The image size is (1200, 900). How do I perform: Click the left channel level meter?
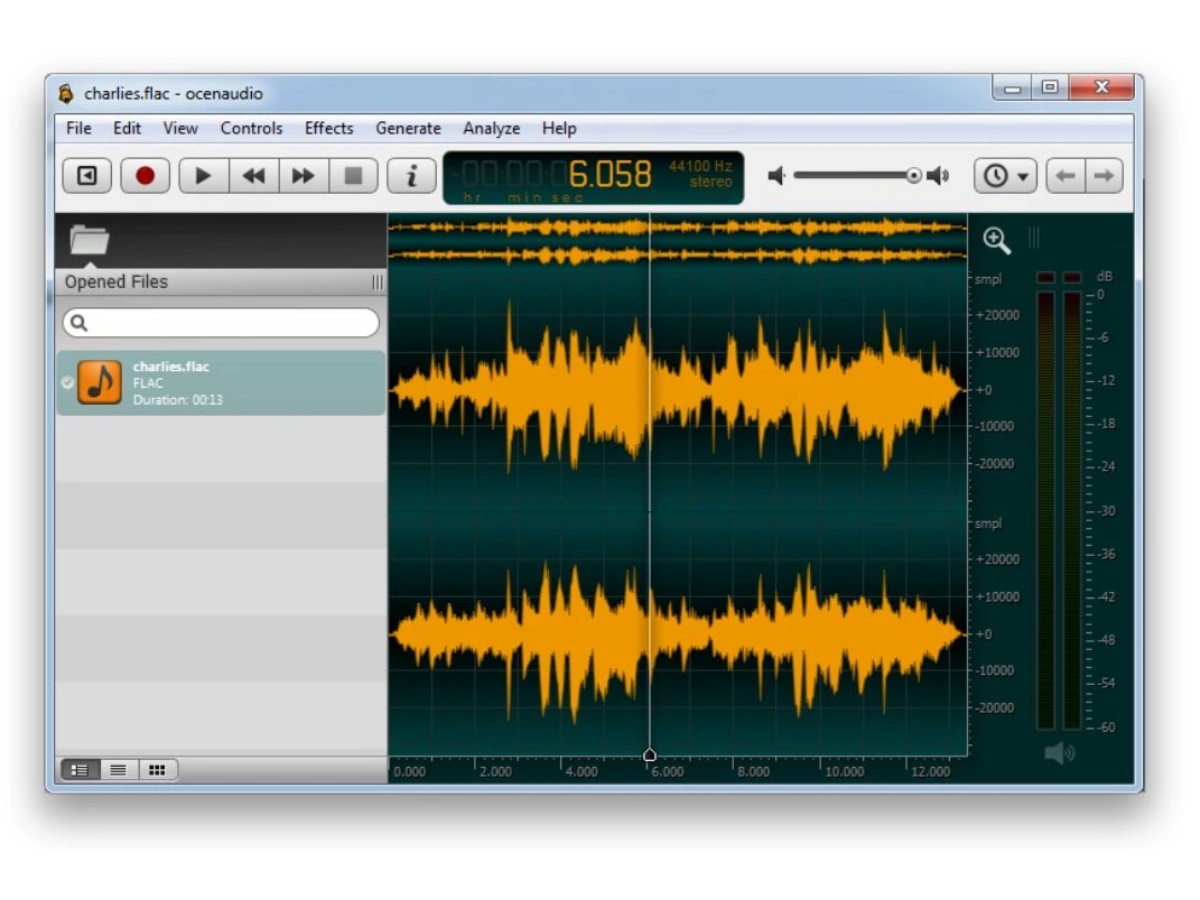[x=1046, y=510]
